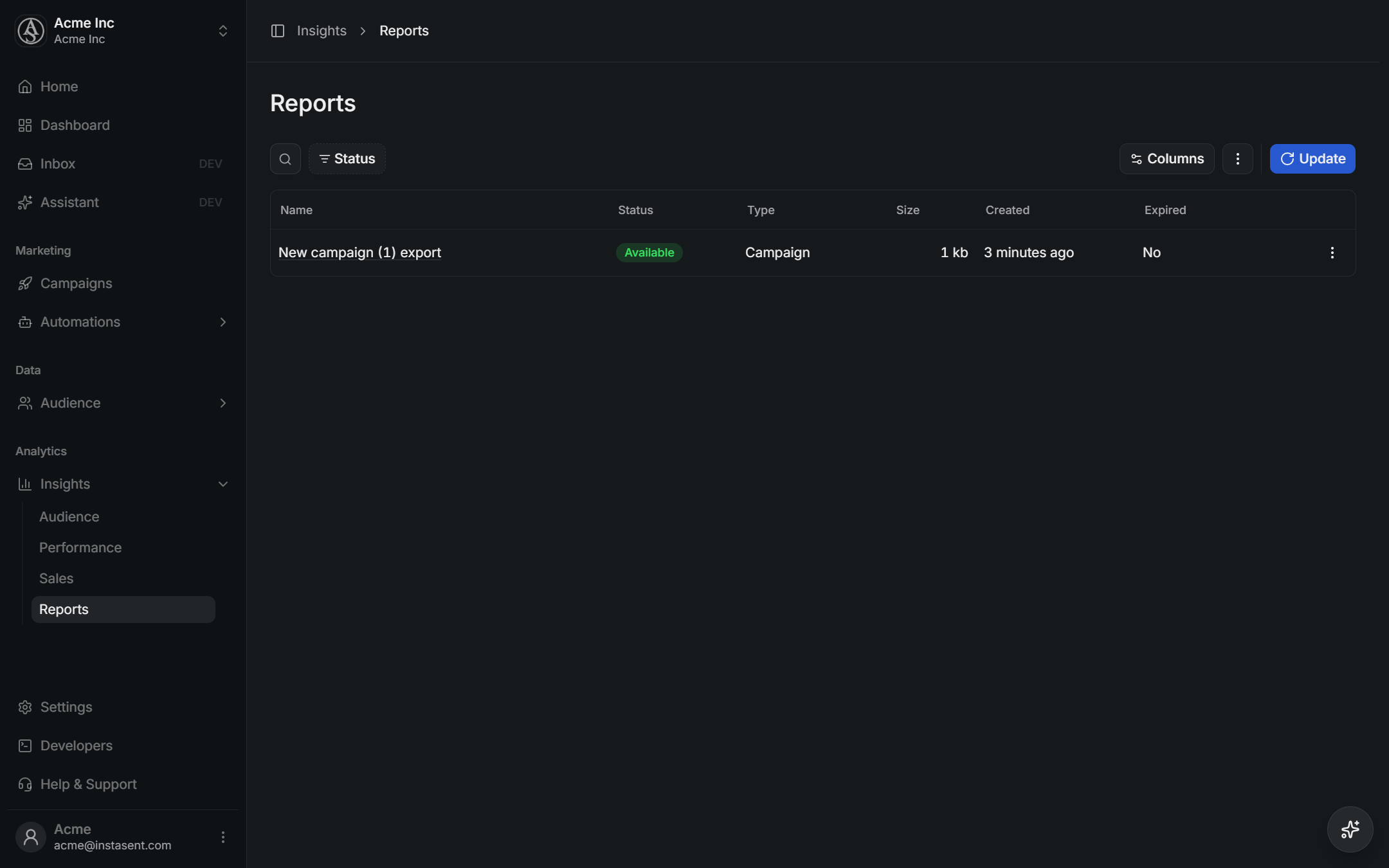Click the Update button

click(1312, 159)
